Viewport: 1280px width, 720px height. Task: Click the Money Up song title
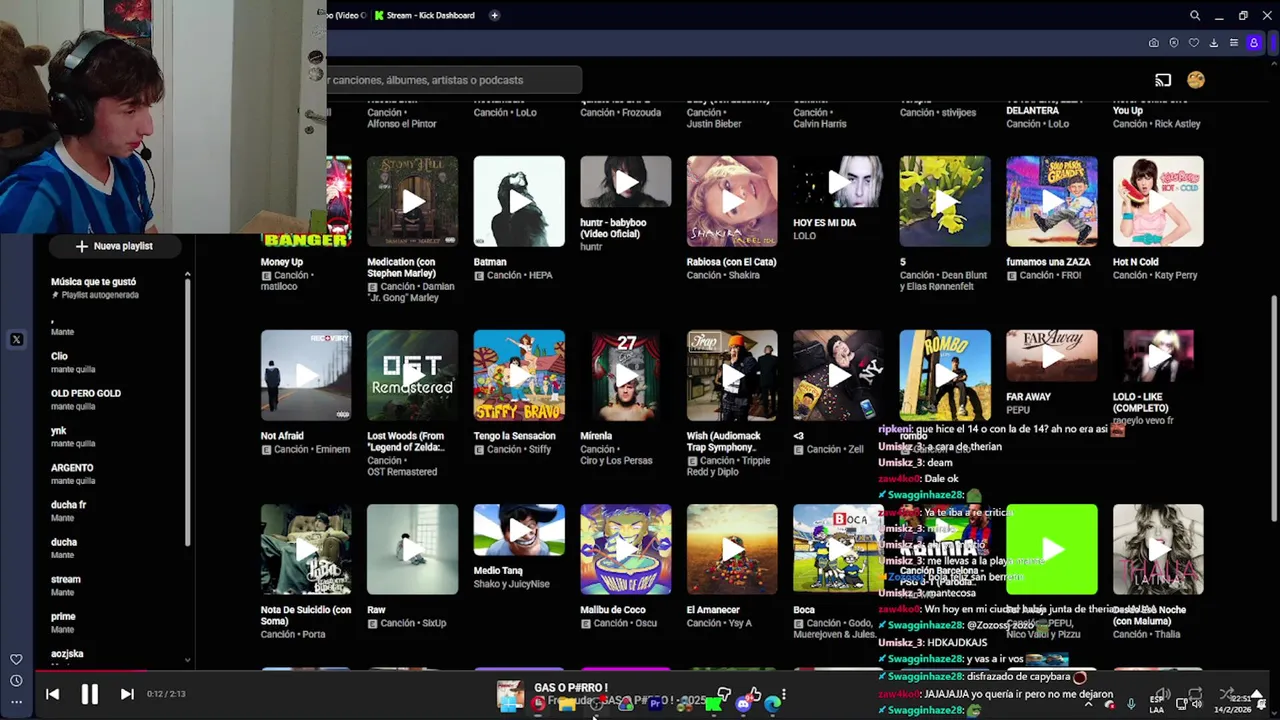pyautogui.click(x=282, y=262)
